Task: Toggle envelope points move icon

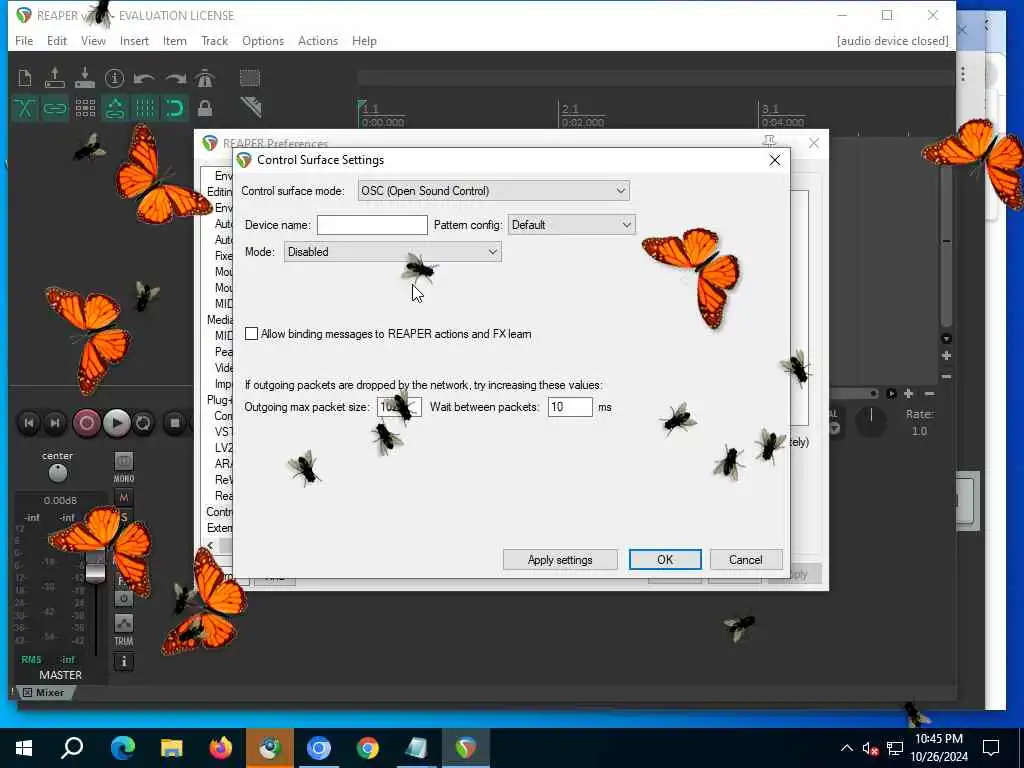Action: point(115,108)
